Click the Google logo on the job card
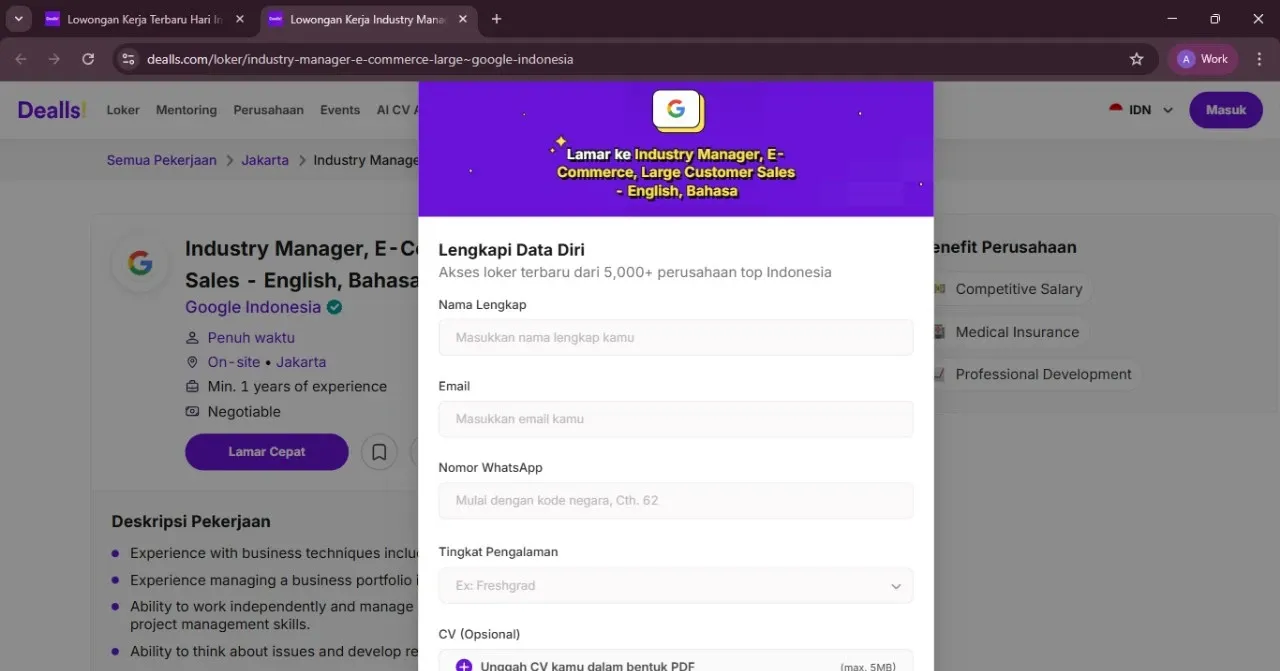Image resolution: width=1280 pixels, height=671 pixels. [140, 264]
